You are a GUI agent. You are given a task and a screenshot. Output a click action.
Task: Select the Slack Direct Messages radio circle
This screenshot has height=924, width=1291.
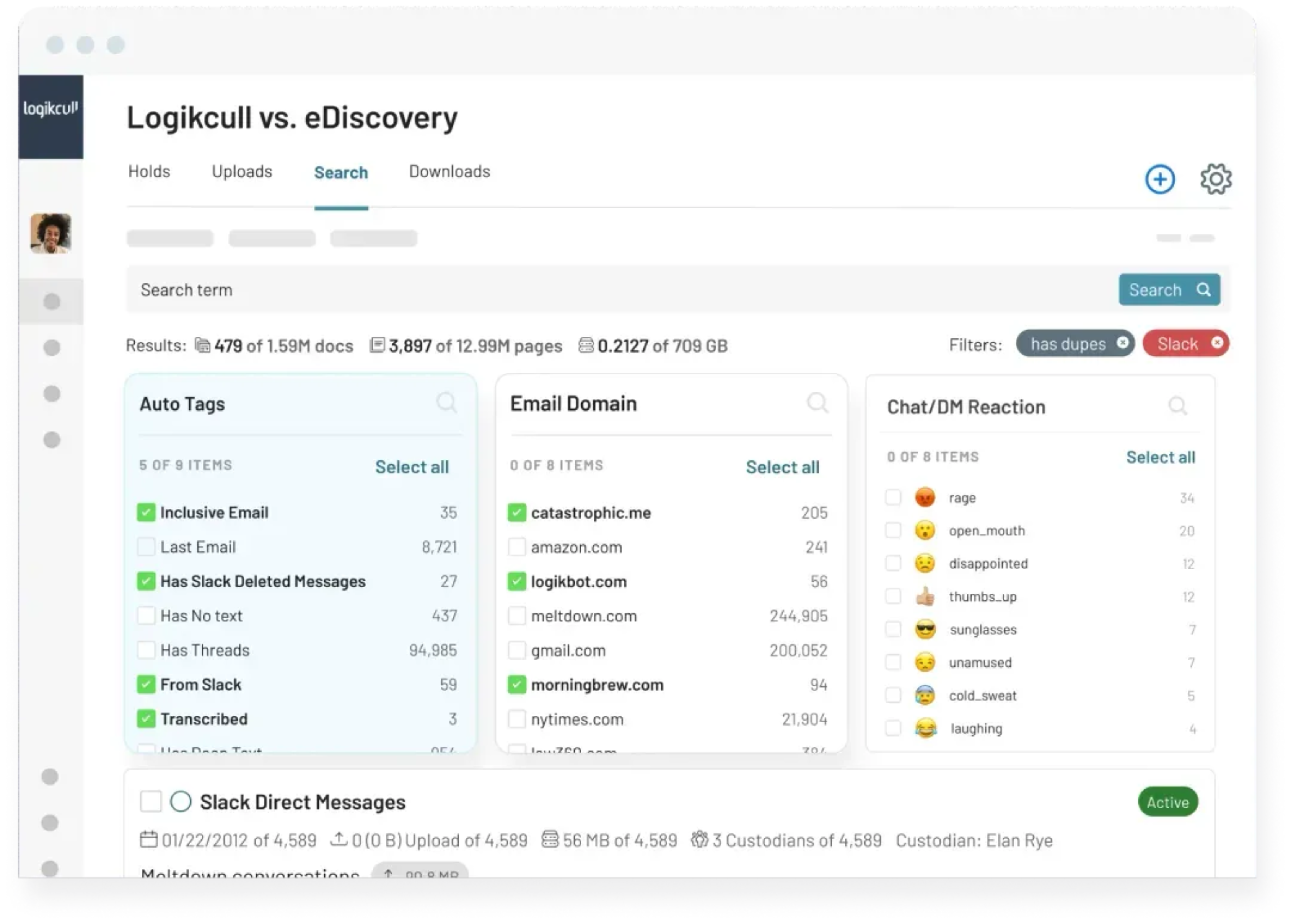tap(181, 802)
